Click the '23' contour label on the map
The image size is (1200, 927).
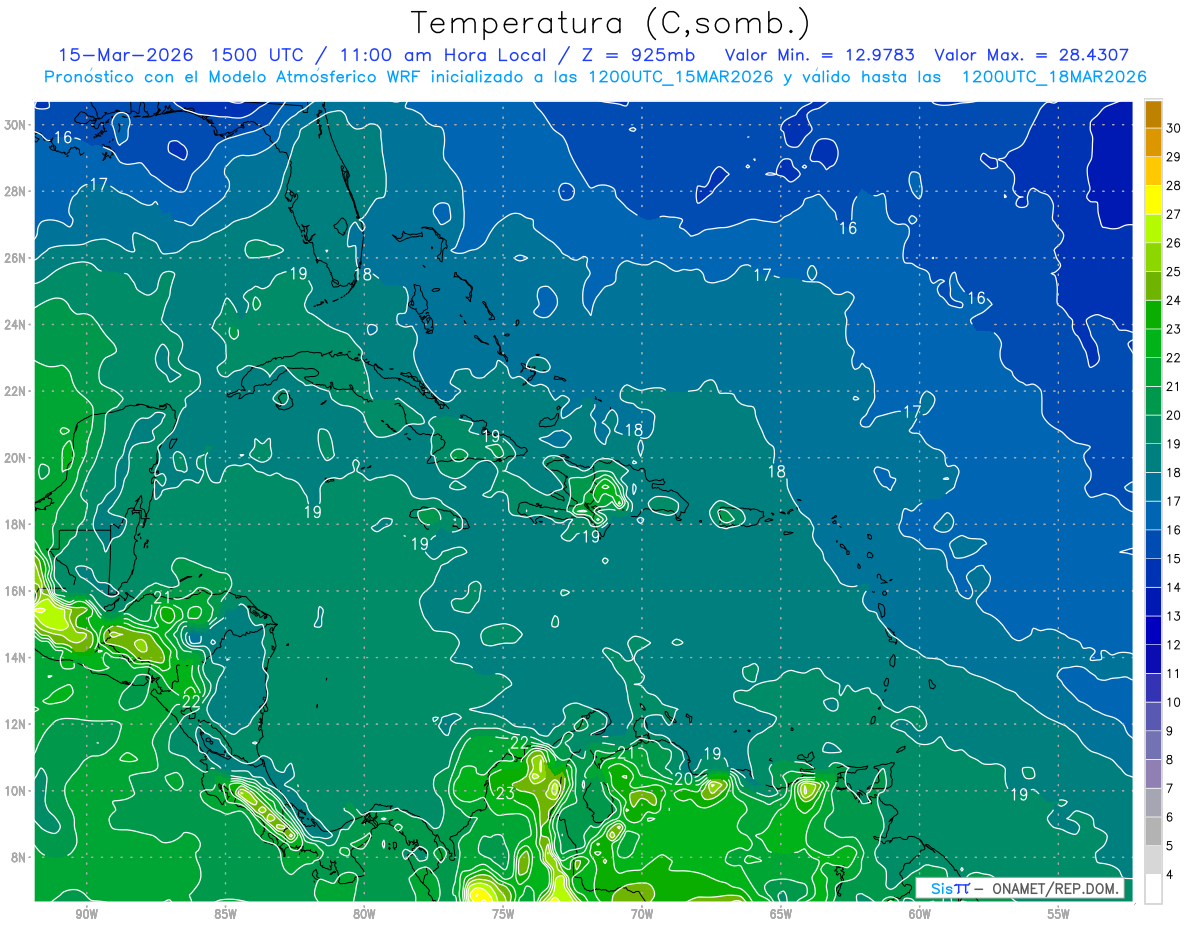(505, 794)
